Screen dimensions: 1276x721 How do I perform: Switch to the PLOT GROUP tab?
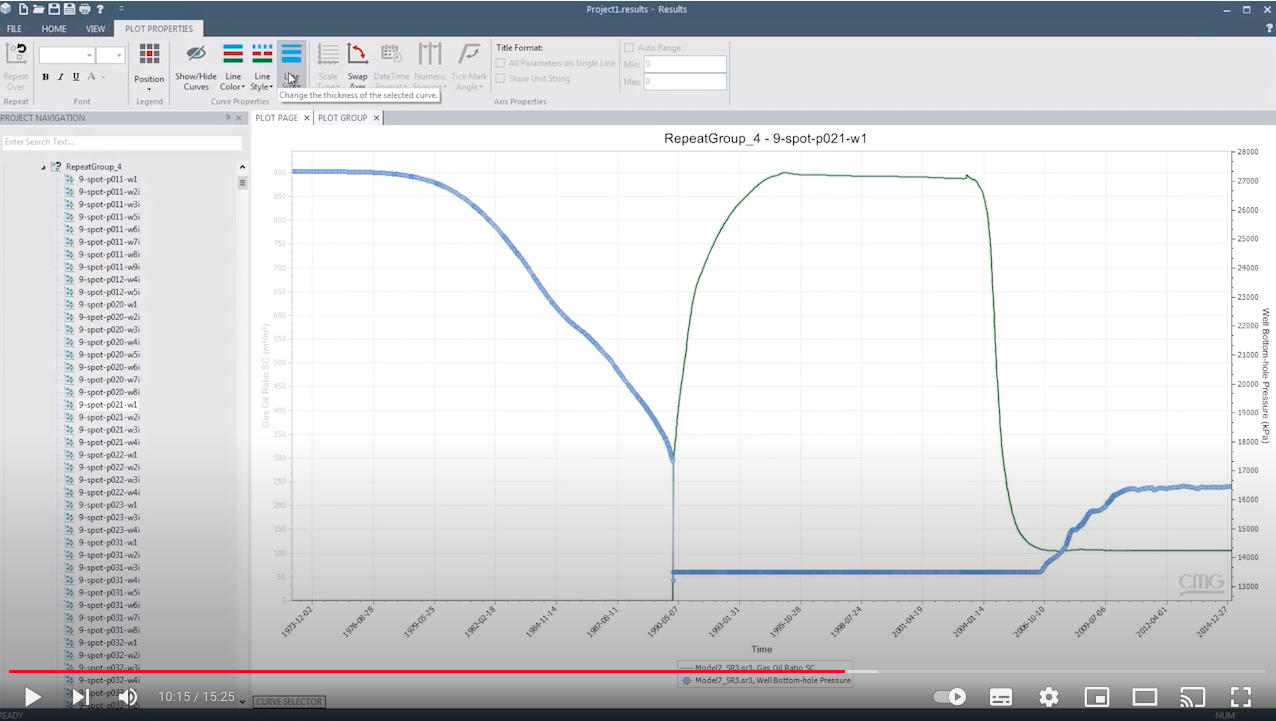342,118
